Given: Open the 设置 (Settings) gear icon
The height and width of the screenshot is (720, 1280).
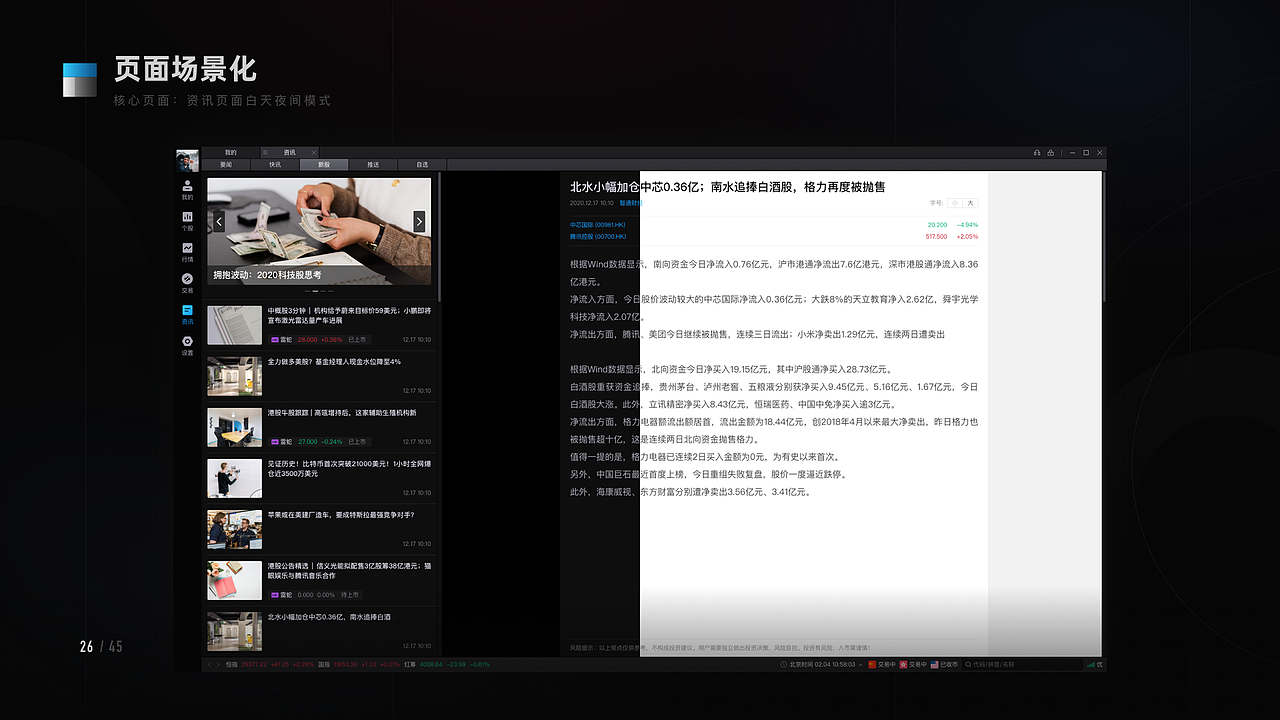Looking at the screenshot, I should pyautogui.click(x=187, y=346).
